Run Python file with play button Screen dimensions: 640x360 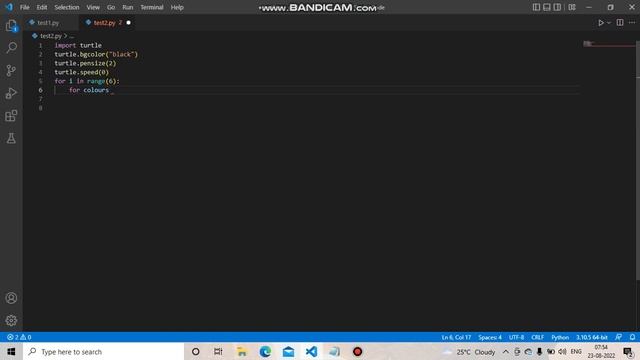(600, 23)
